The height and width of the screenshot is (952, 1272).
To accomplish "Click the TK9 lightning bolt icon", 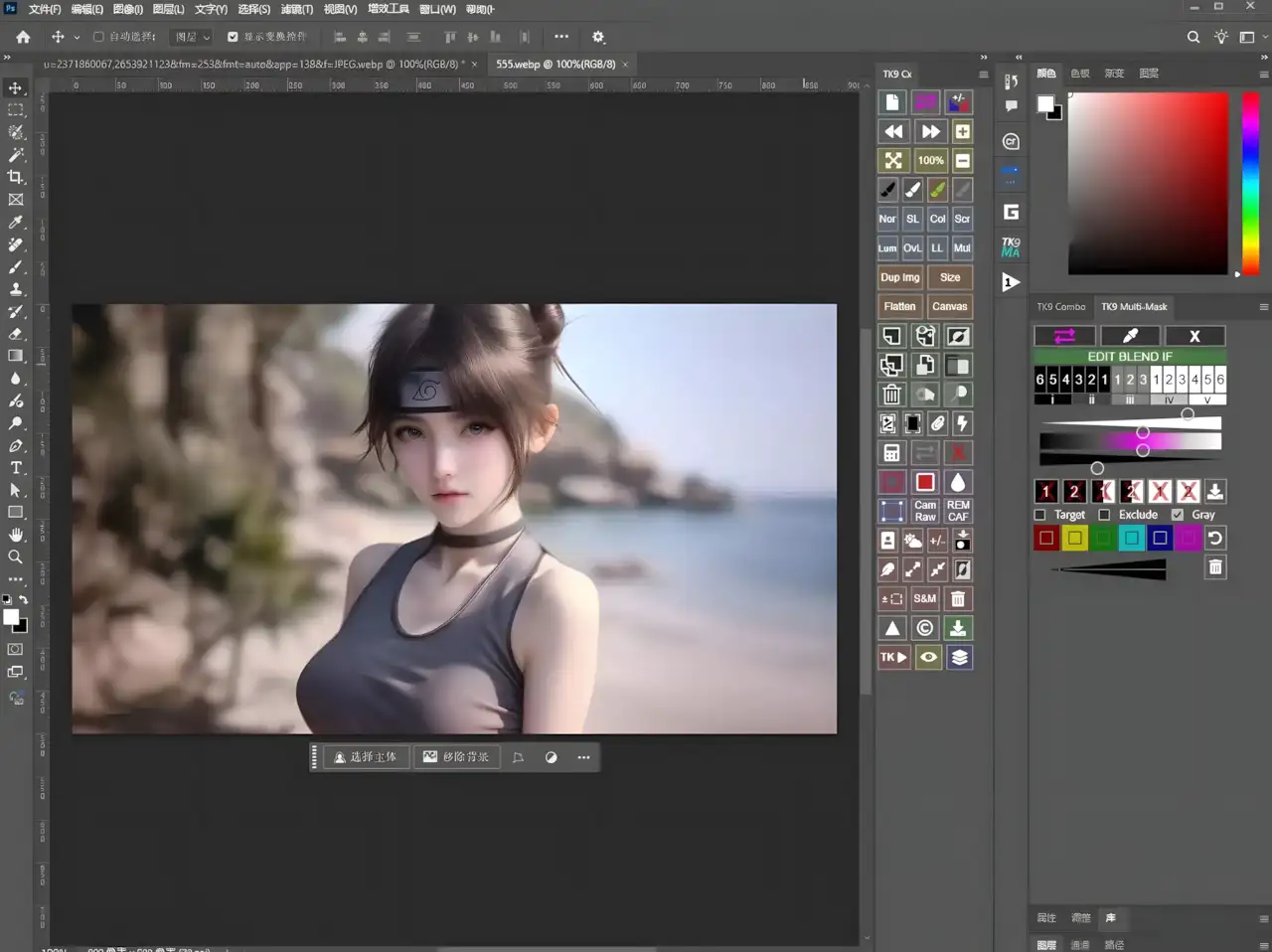I will coord(962,424).
